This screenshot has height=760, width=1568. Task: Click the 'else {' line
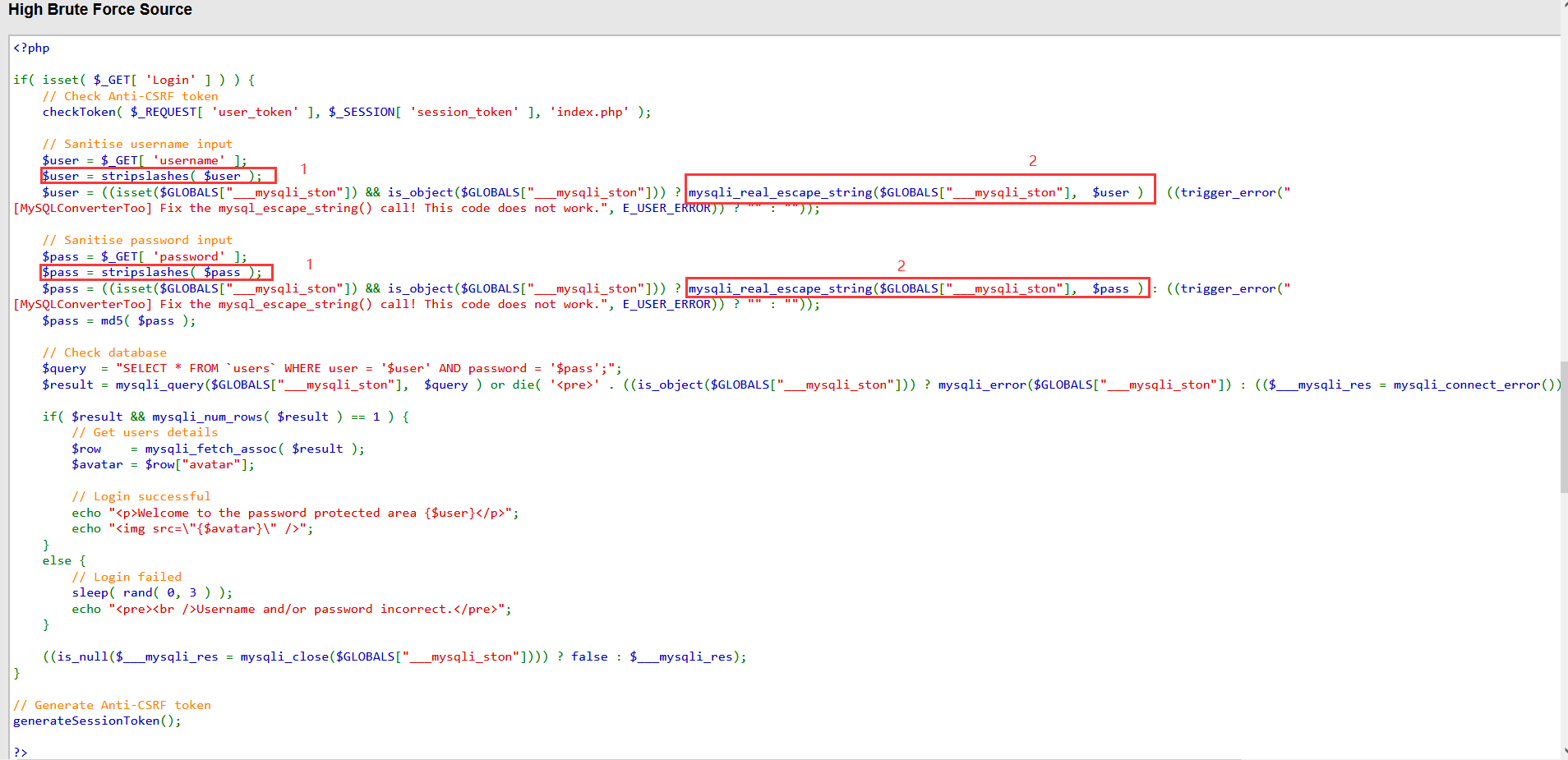[64, 560]
